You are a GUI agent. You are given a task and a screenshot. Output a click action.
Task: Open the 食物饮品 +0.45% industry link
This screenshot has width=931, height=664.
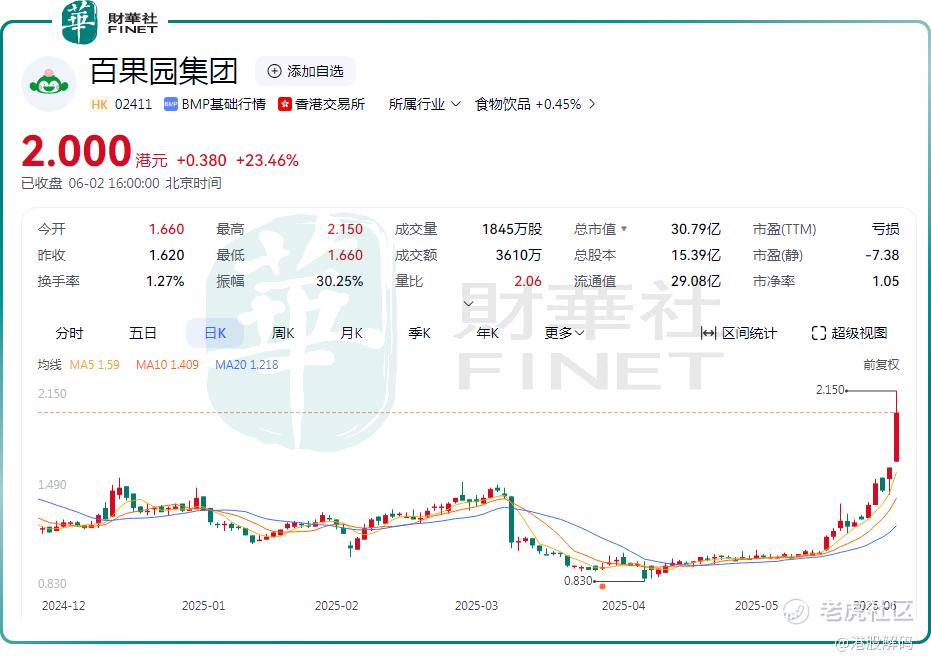click(534, 105)
